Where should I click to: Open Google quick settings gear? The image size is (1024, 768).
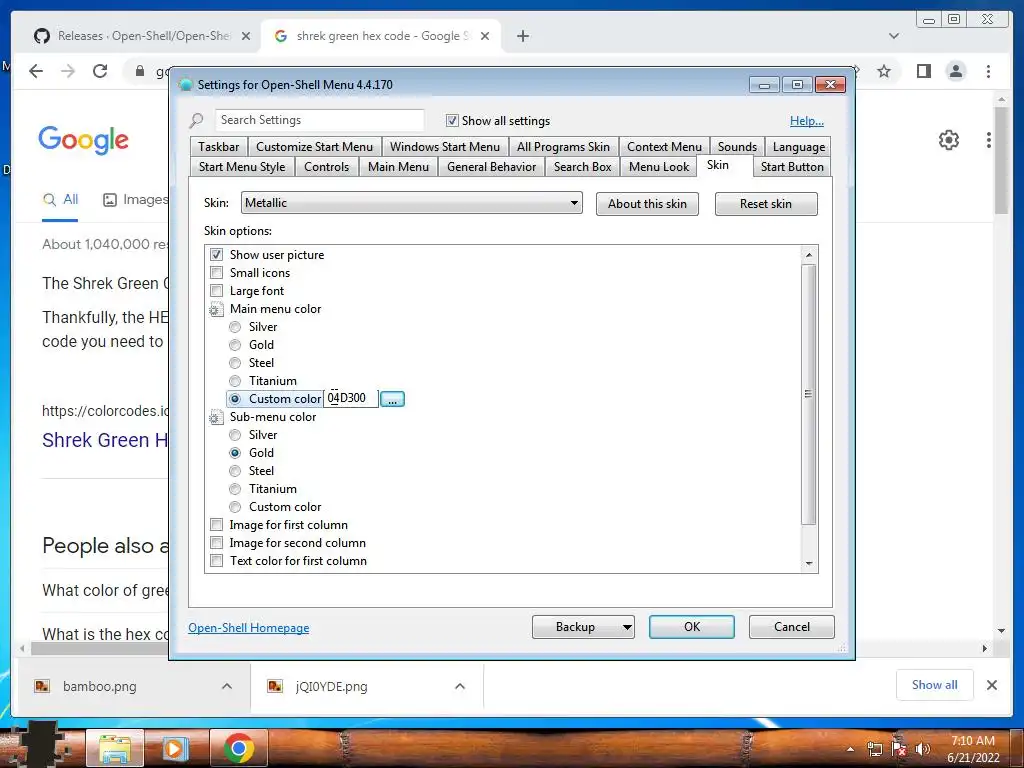point(949,140)
